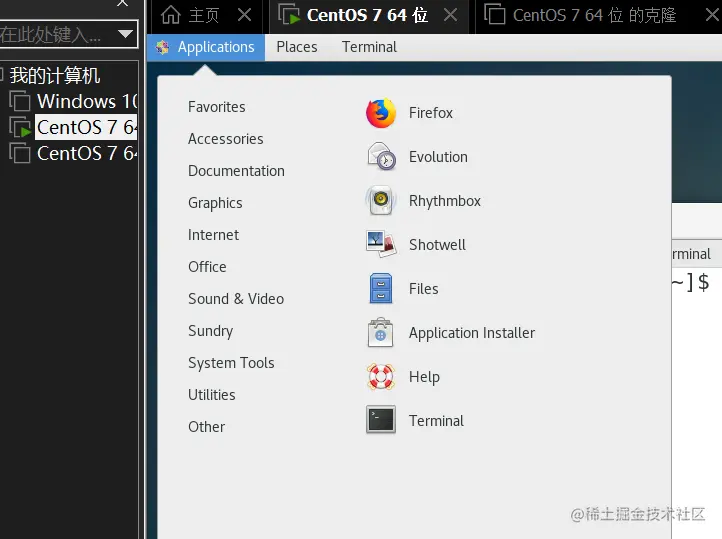Select the Favorites category
The image size is (722, 539).
click(217, 107)
